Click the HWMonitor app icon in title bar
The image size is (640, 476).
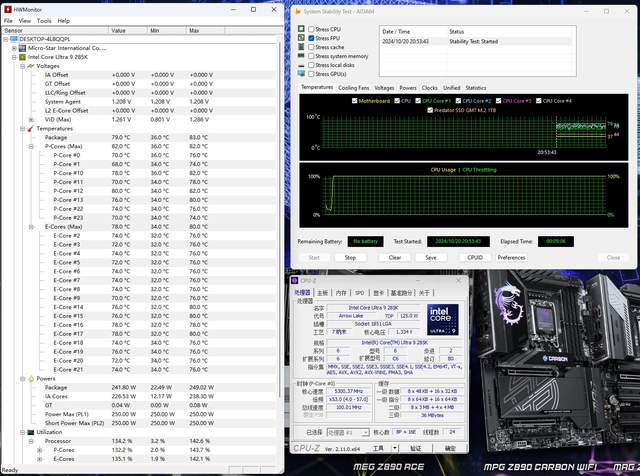pos(8,9)
